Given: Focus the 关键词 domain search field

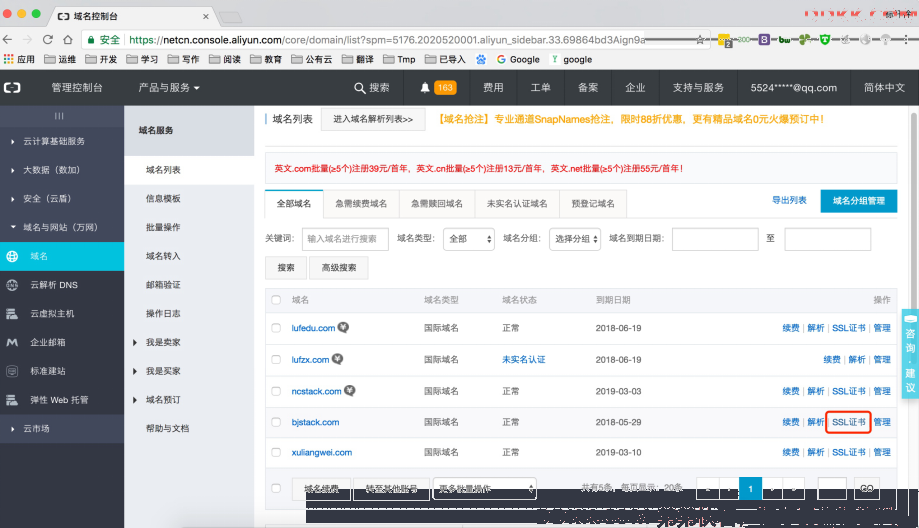Looking at the screenshot, I should coord(345,239).
